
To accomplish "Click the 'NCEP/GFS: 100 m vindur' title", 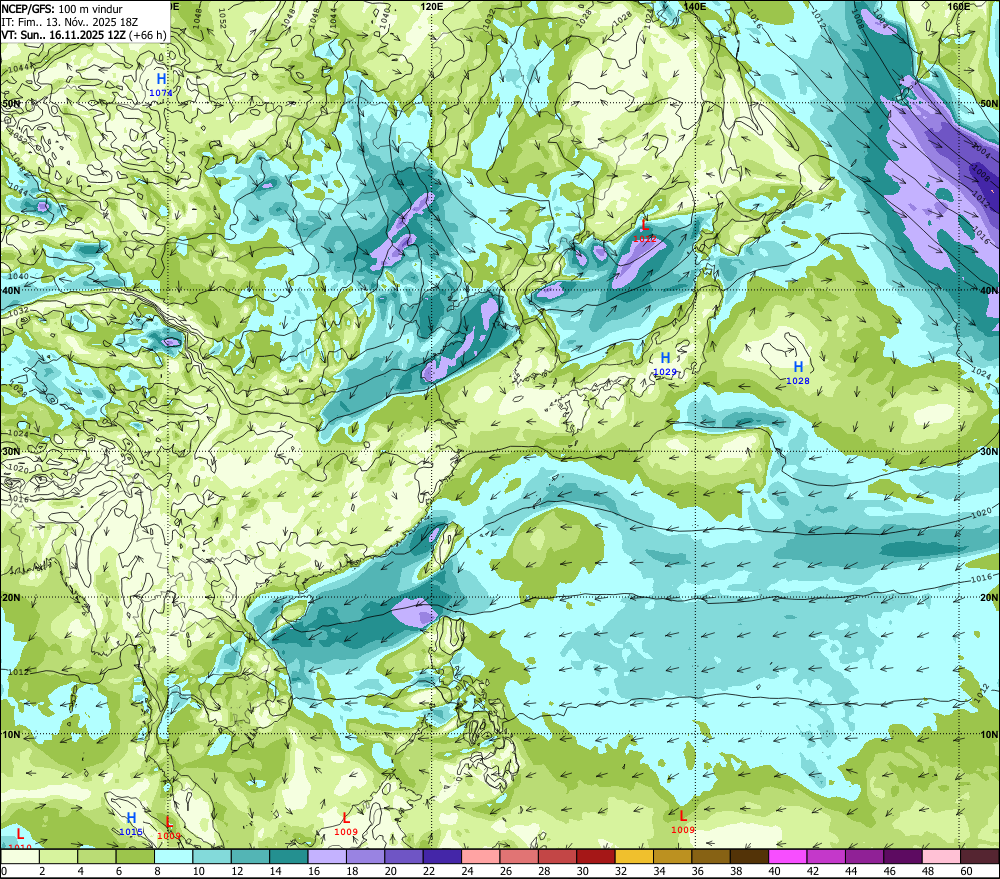I will pos(62,9).
